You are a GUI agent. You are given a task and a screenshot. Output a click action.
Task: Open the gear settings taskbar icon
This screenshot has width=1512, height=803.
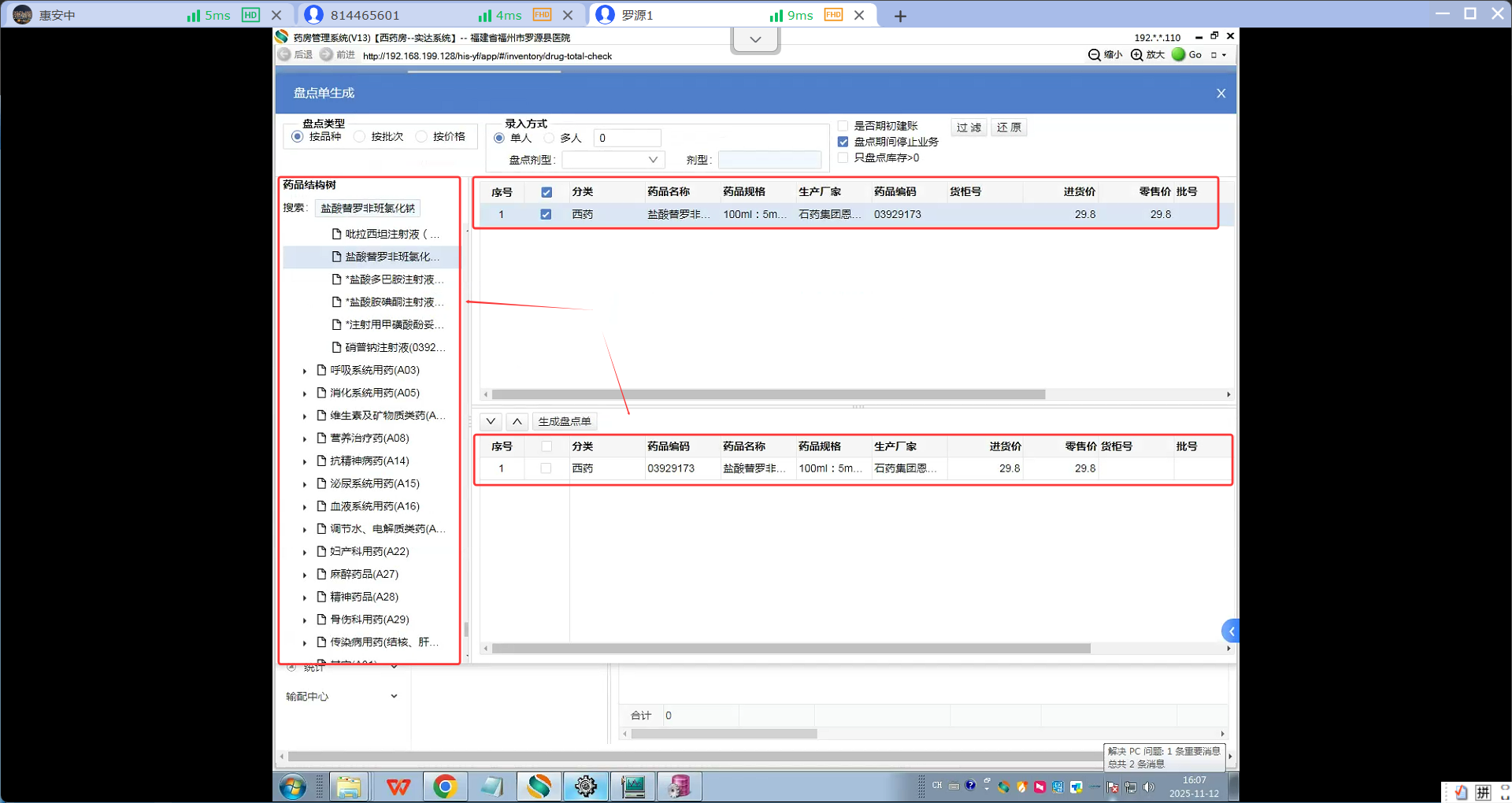click(586, 786)
